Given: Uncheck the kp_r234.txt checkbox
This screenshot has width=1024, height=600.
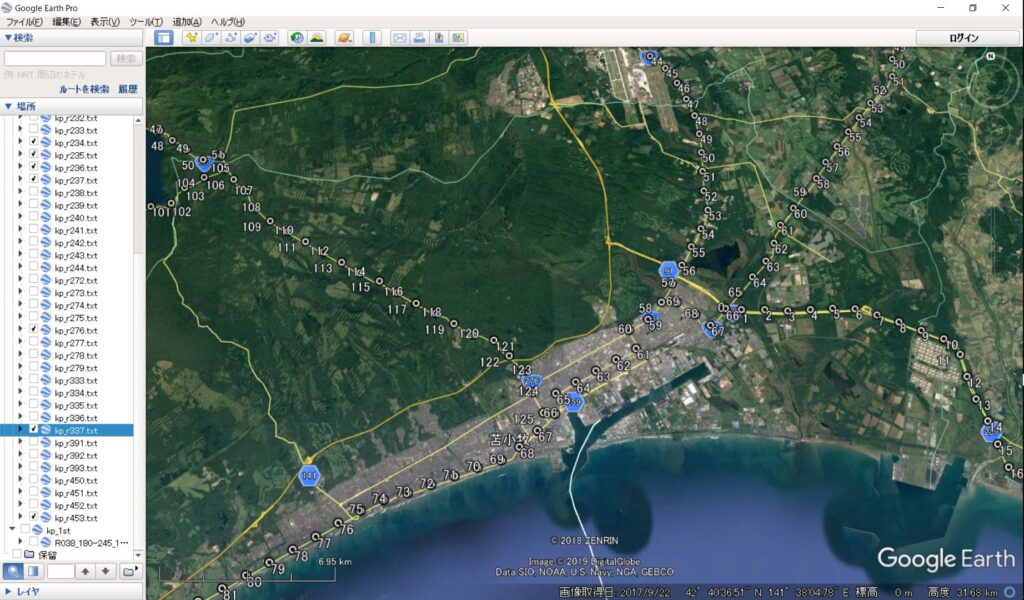Looking at the screenshot, I should pos(34,143).
